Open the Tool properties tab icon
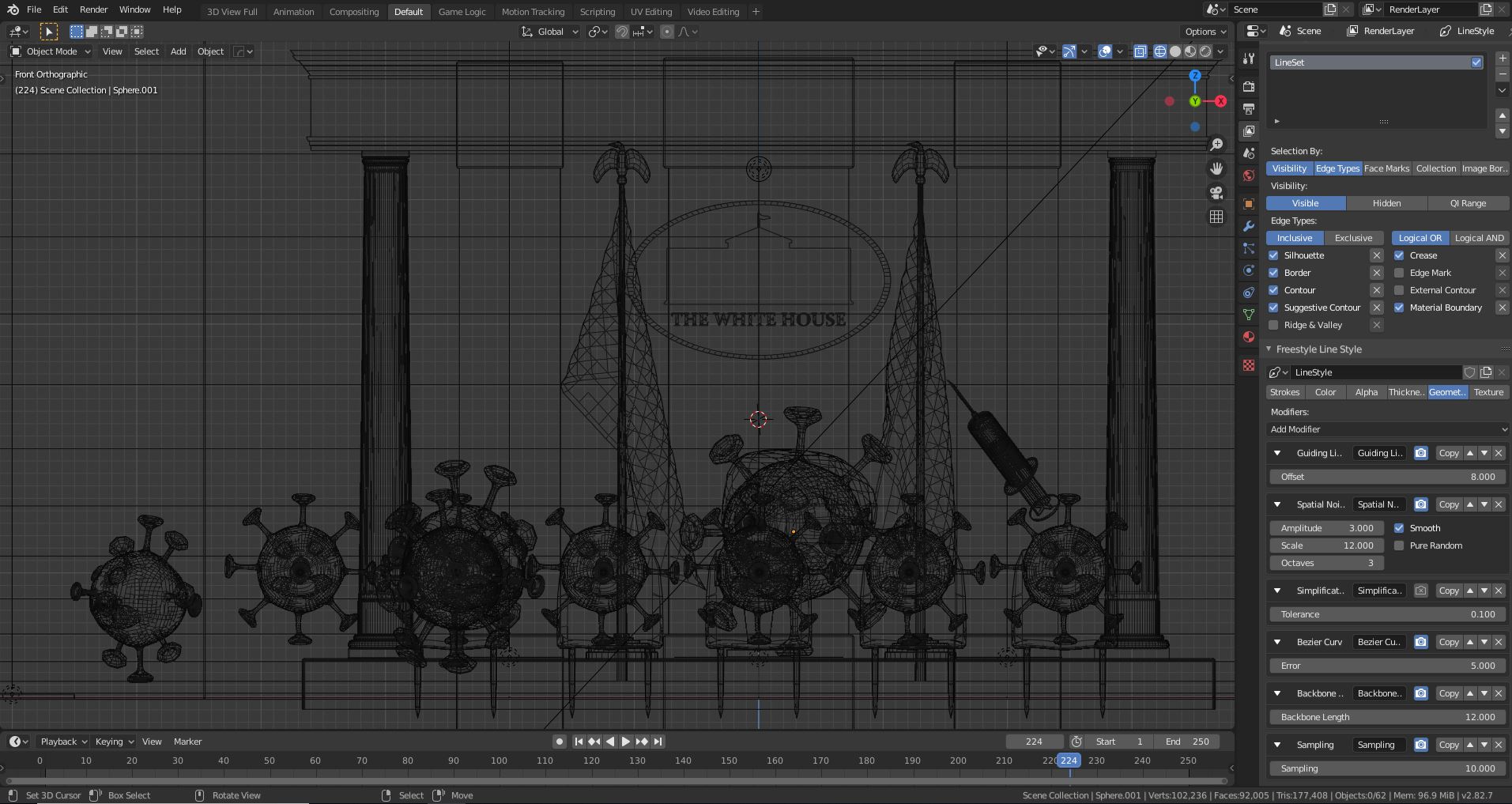This screenshot has width=1512, height=804. tap(1249, 59)
